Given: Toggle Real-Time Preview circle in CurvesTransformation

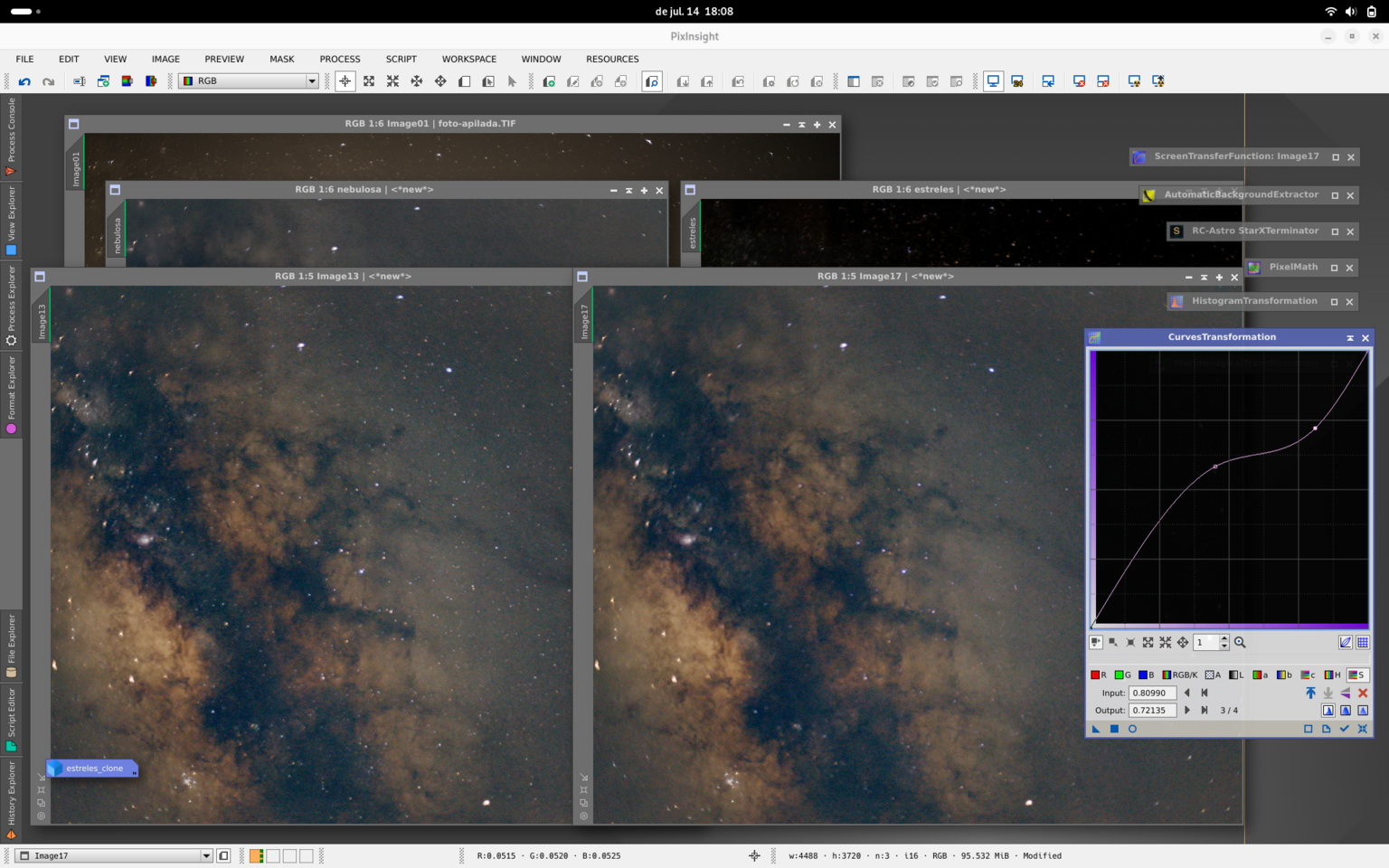Looking at the screenshot, I should pyautogui.click(x=1132, y=729).
